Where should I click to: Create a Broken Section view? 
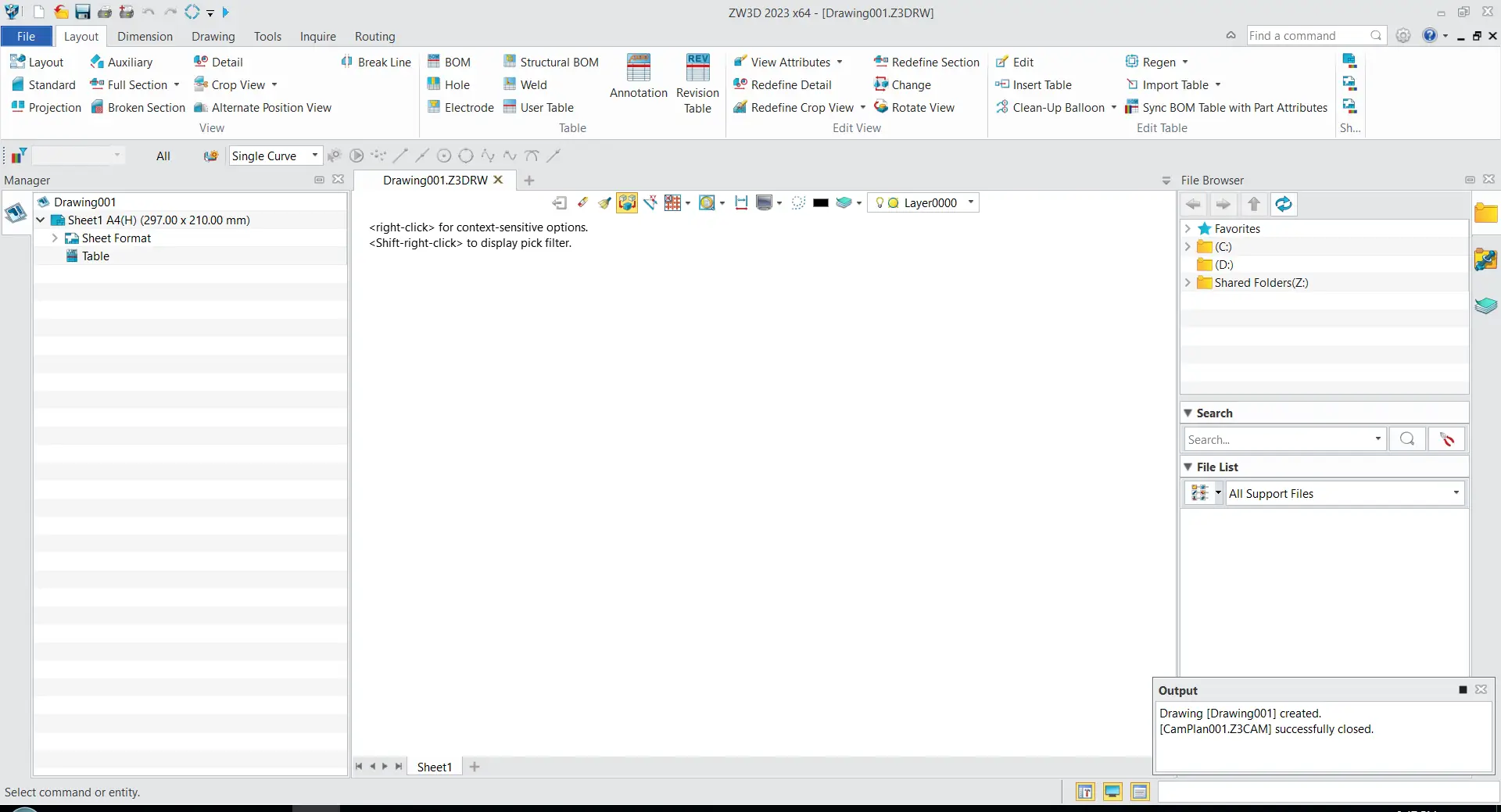pyautogui.click(x=138, y=107)
